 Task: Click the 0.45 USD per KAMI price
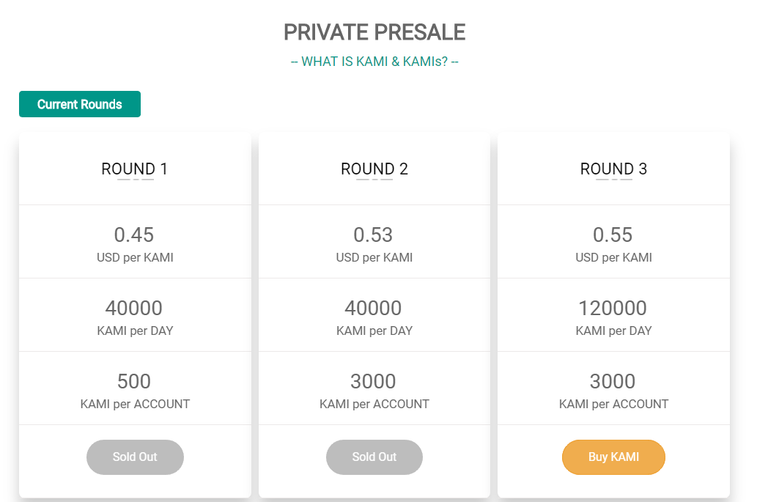coord(135,243)
